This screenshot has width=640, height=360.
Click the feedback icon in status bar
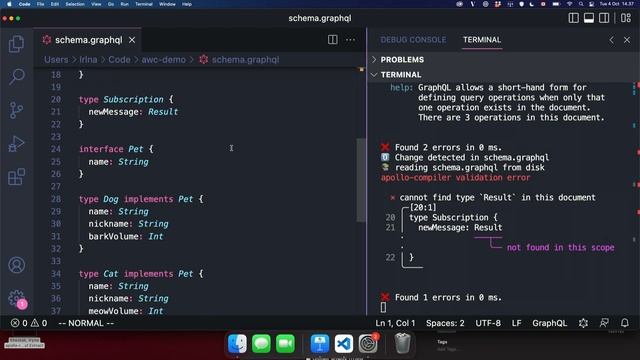(604, 323)
